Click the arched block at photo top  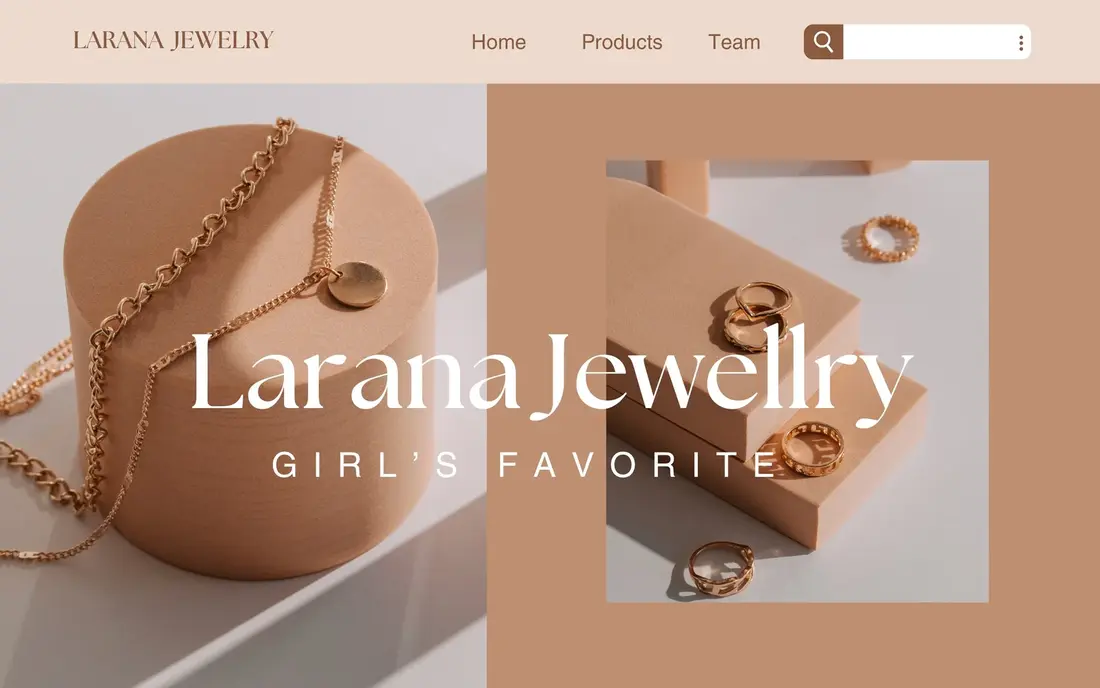[676, 184]
